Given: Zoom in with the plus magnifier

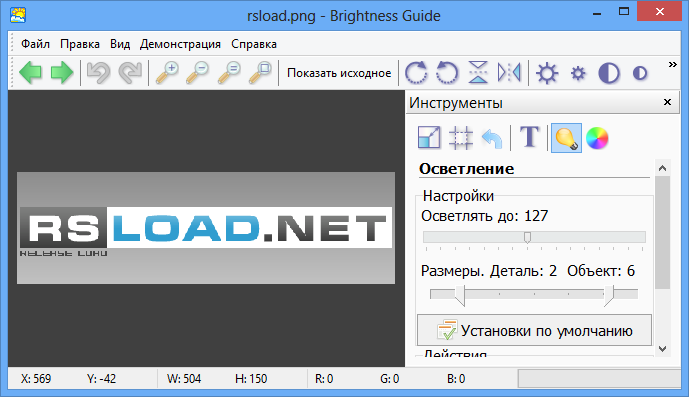Looking at the screenshot, I should pyautogui.click(x=167, y=73).
